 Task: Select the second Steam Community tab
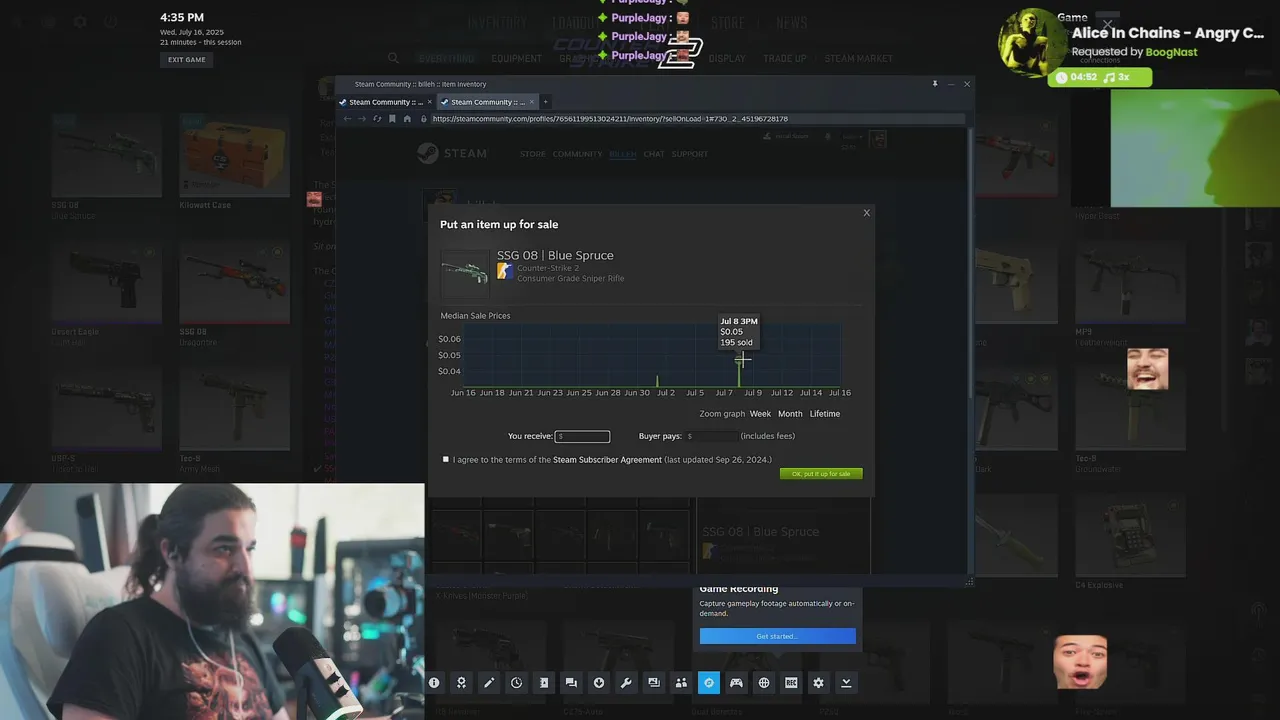click(x=488, y=102)
